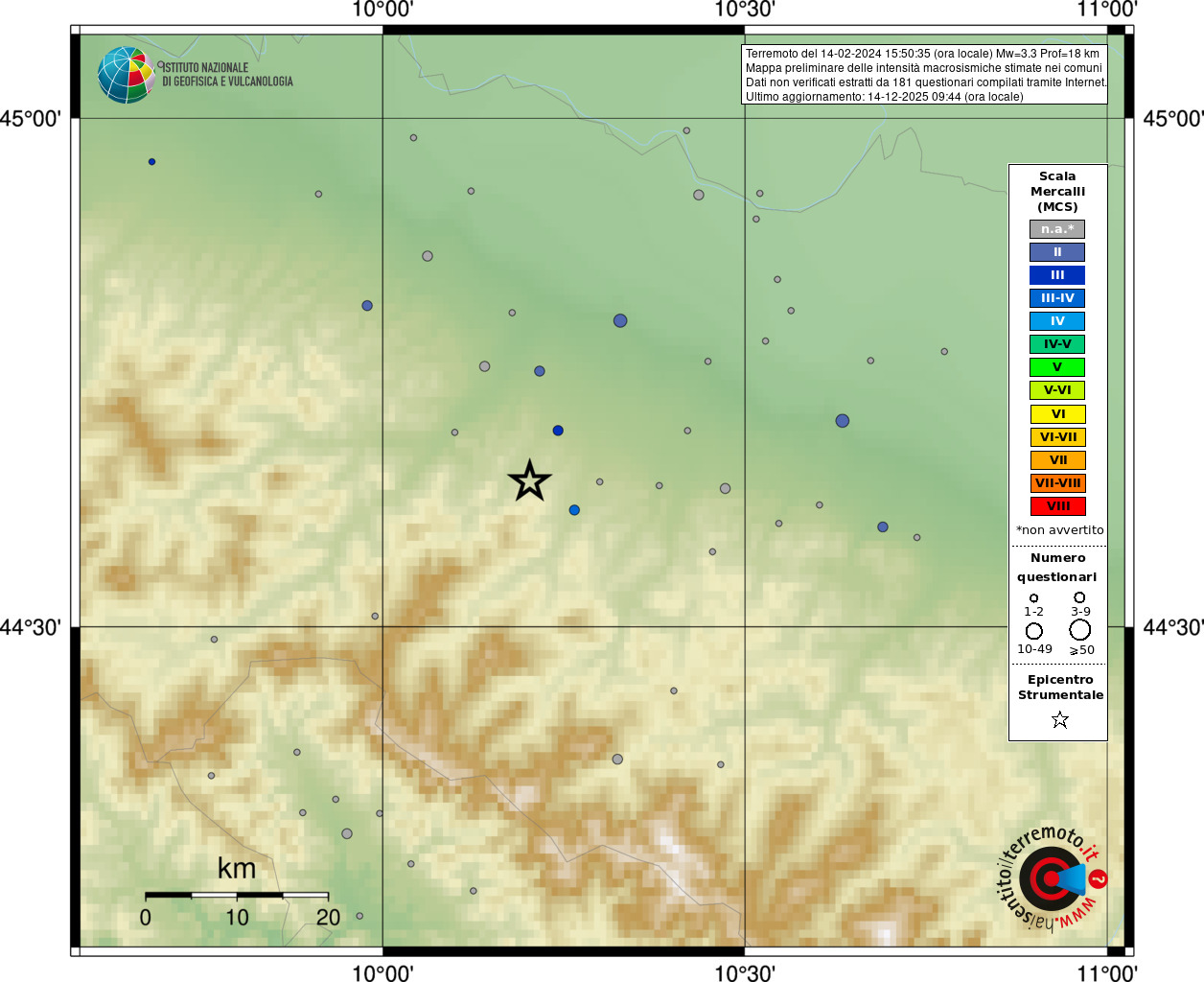Click the Numero questionari legend heading
The width and height of the screenshot is (1204, 982).
(1057, 568)
